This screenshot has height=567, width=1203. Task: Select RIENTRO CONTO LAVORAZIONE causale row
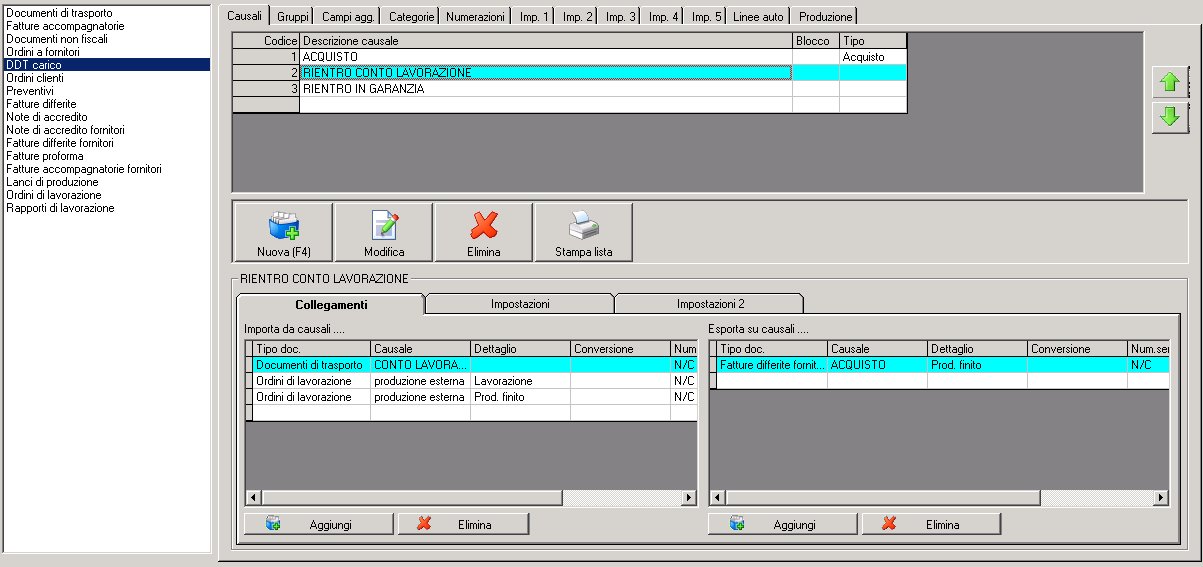pyautogui.click(x=570, y=73)
